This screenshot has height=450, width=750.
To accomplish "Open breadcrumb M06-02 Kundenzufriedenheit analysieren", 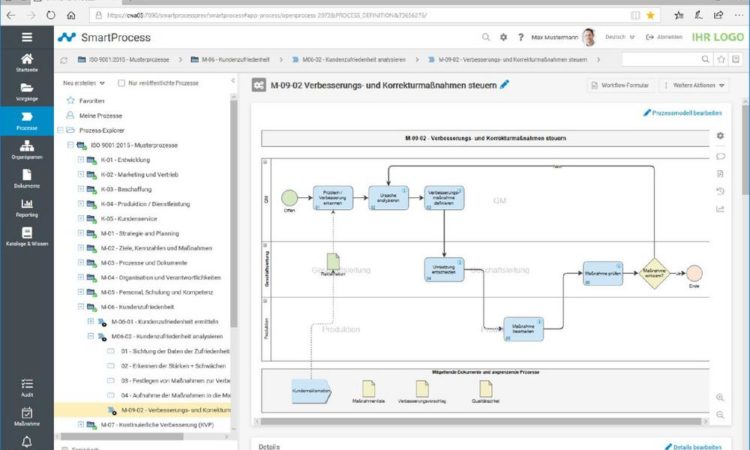I will (349, 60).
